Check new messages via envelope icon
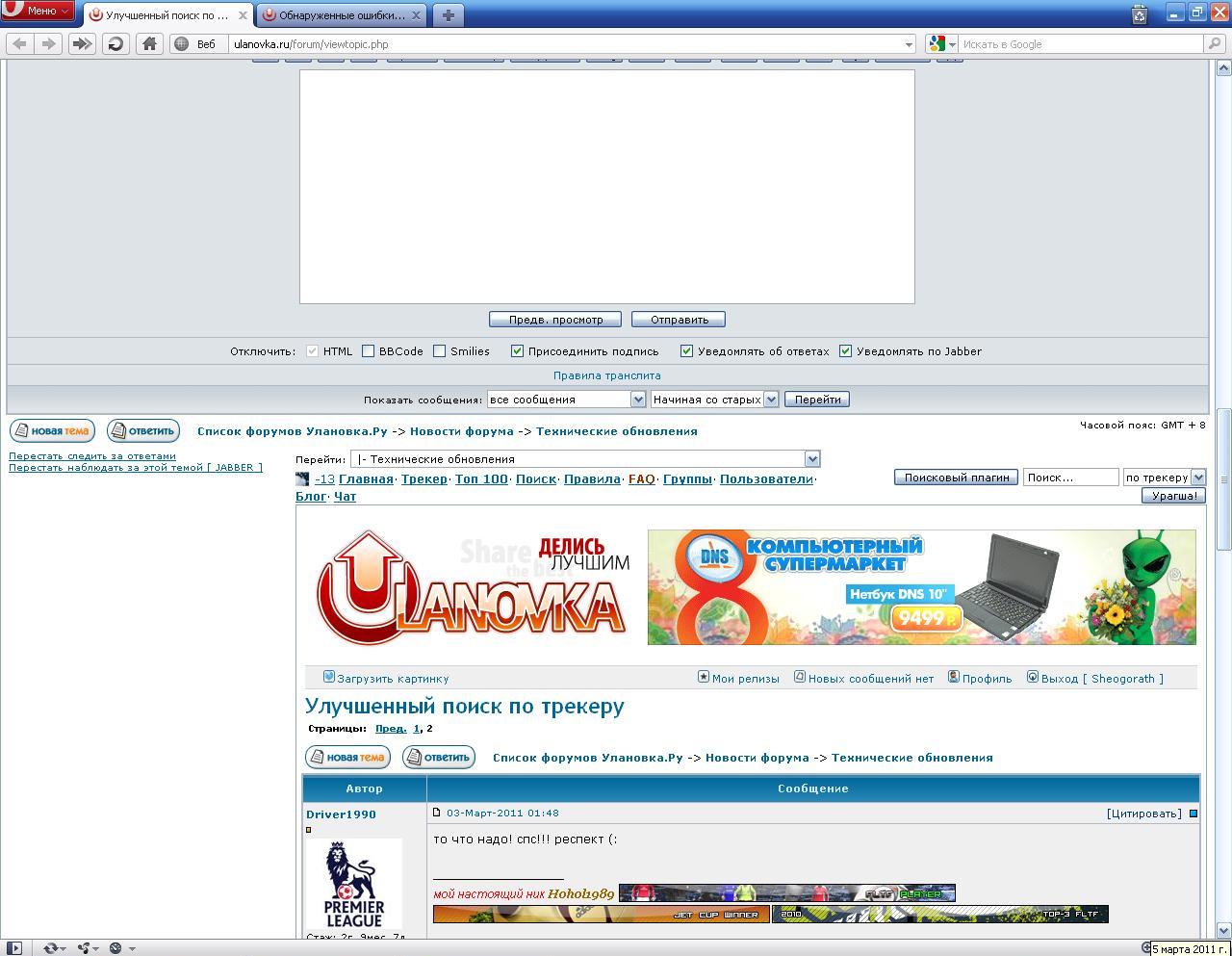The image size is (1232, 956). point(800,676)
